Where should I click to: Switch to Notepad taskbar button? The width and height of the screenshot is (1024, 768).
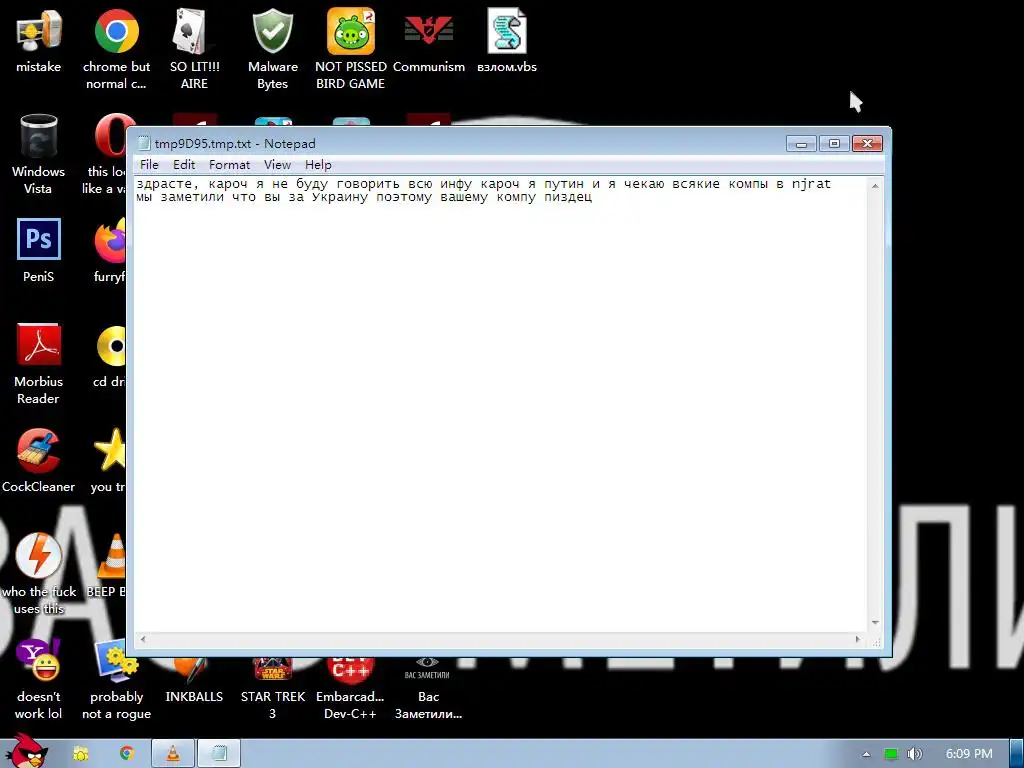[x=219, y=754]
